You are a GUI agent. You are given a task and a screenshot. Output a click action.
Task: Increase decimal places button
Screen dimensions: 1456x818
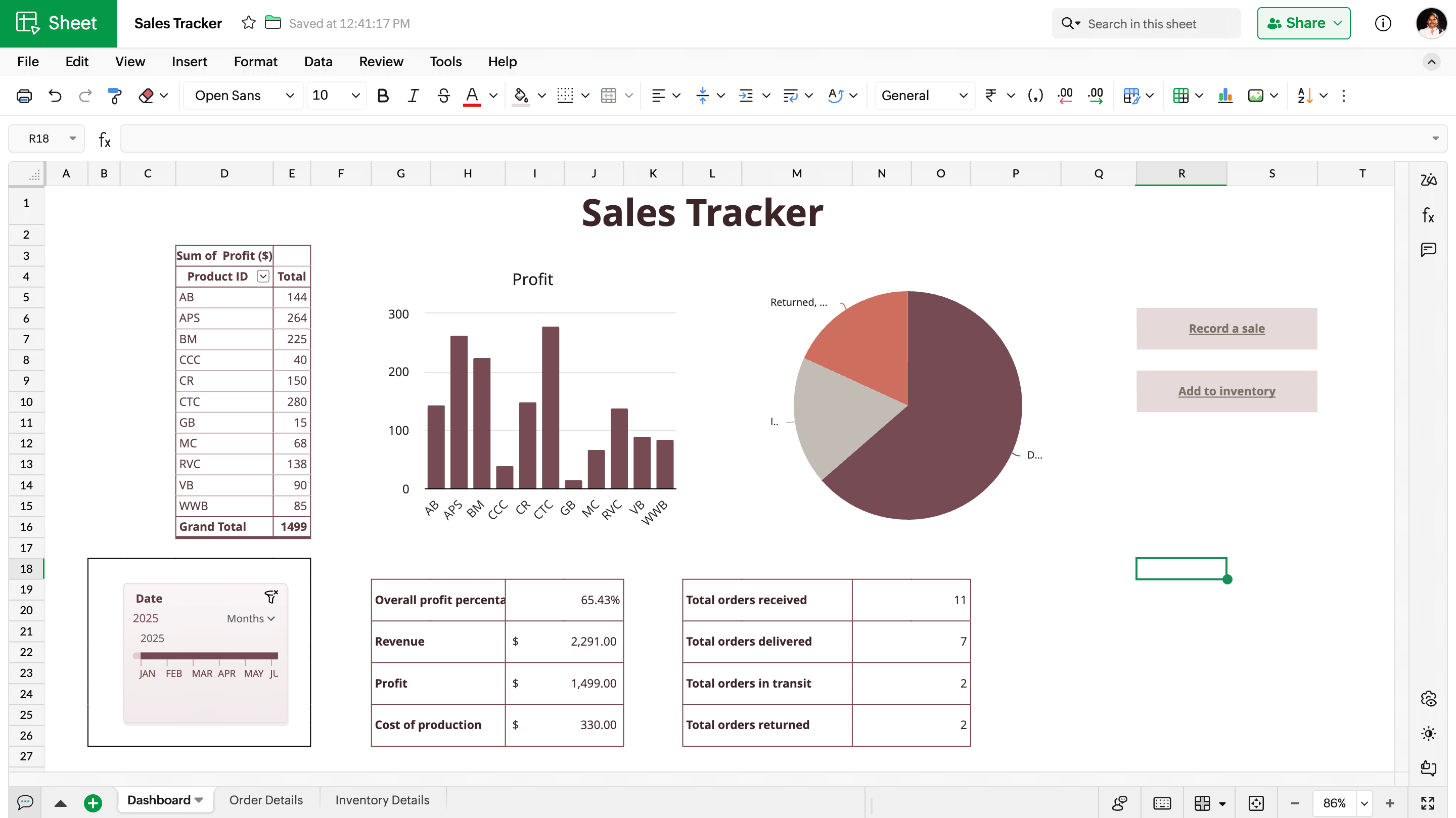(x=1095, y=96)
